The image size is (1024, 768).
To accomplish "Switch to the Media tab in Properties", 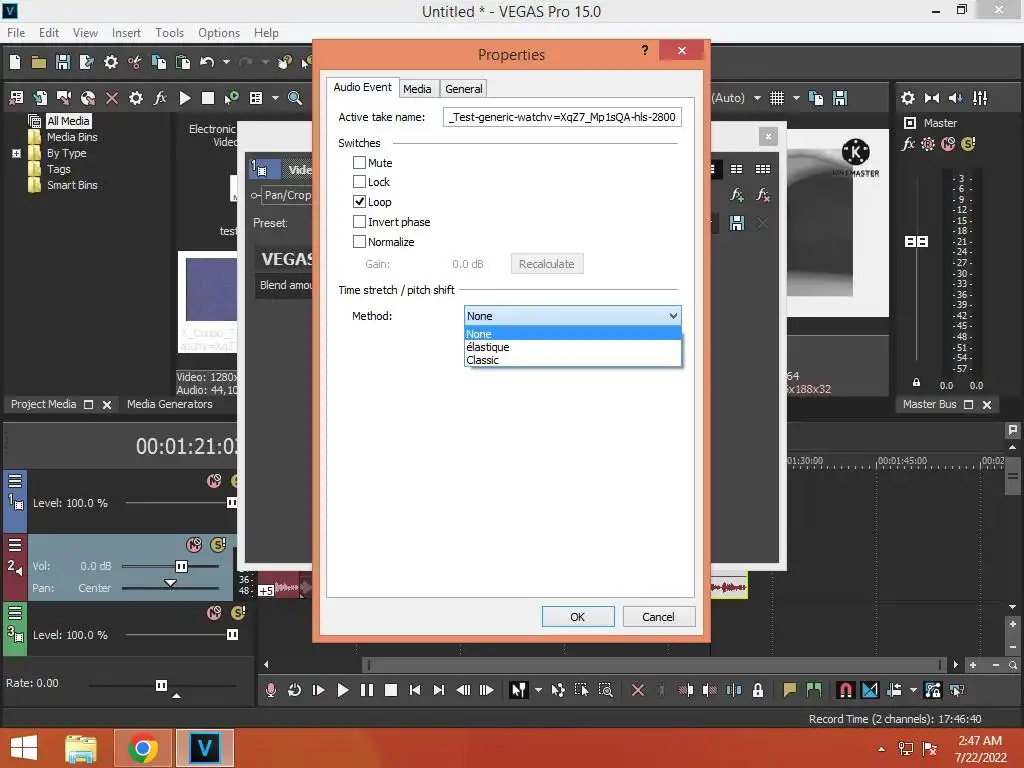I will point(417,89).
